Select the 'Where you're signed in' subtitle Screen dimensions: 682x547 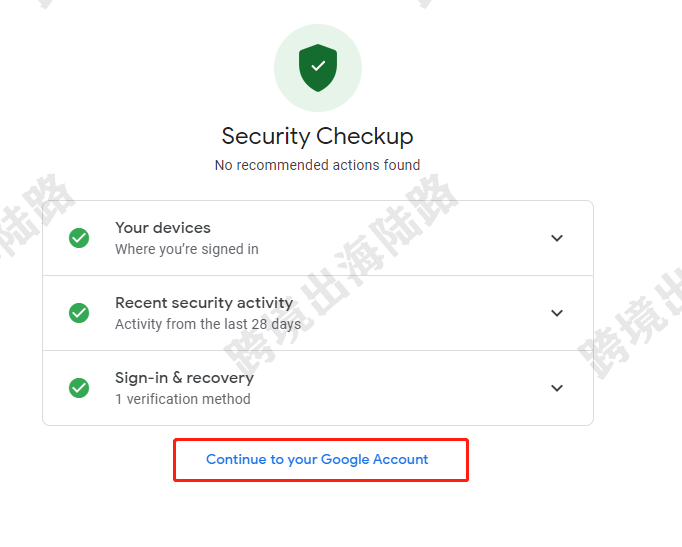click(187, 249)
